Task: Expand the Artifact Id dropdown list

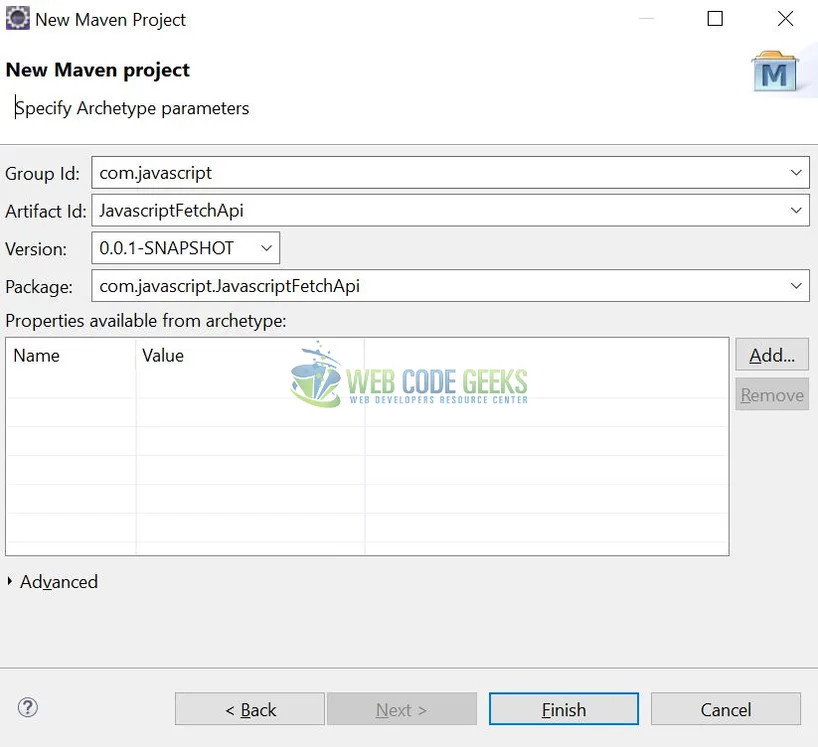Action: coord(796,211)
